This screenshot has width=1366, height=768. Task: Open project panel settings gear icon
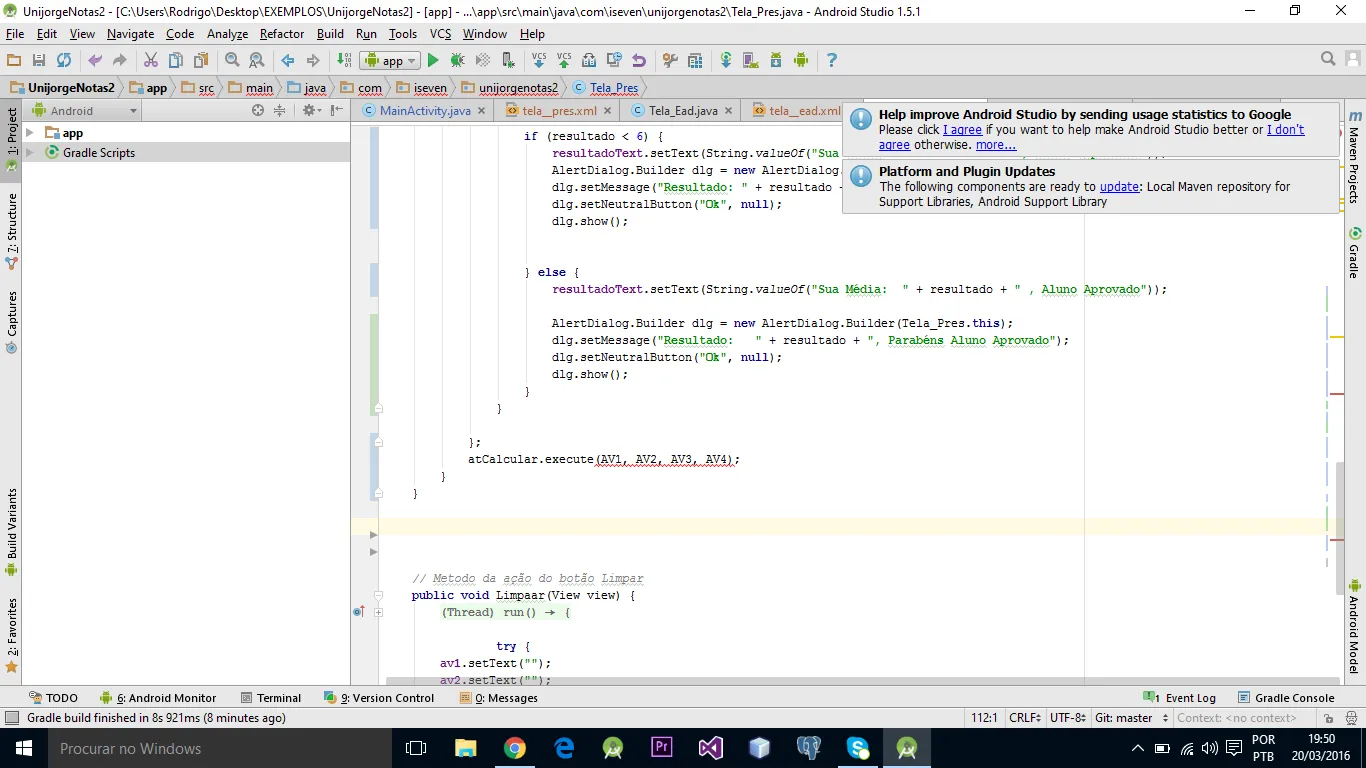click(309, 111)
